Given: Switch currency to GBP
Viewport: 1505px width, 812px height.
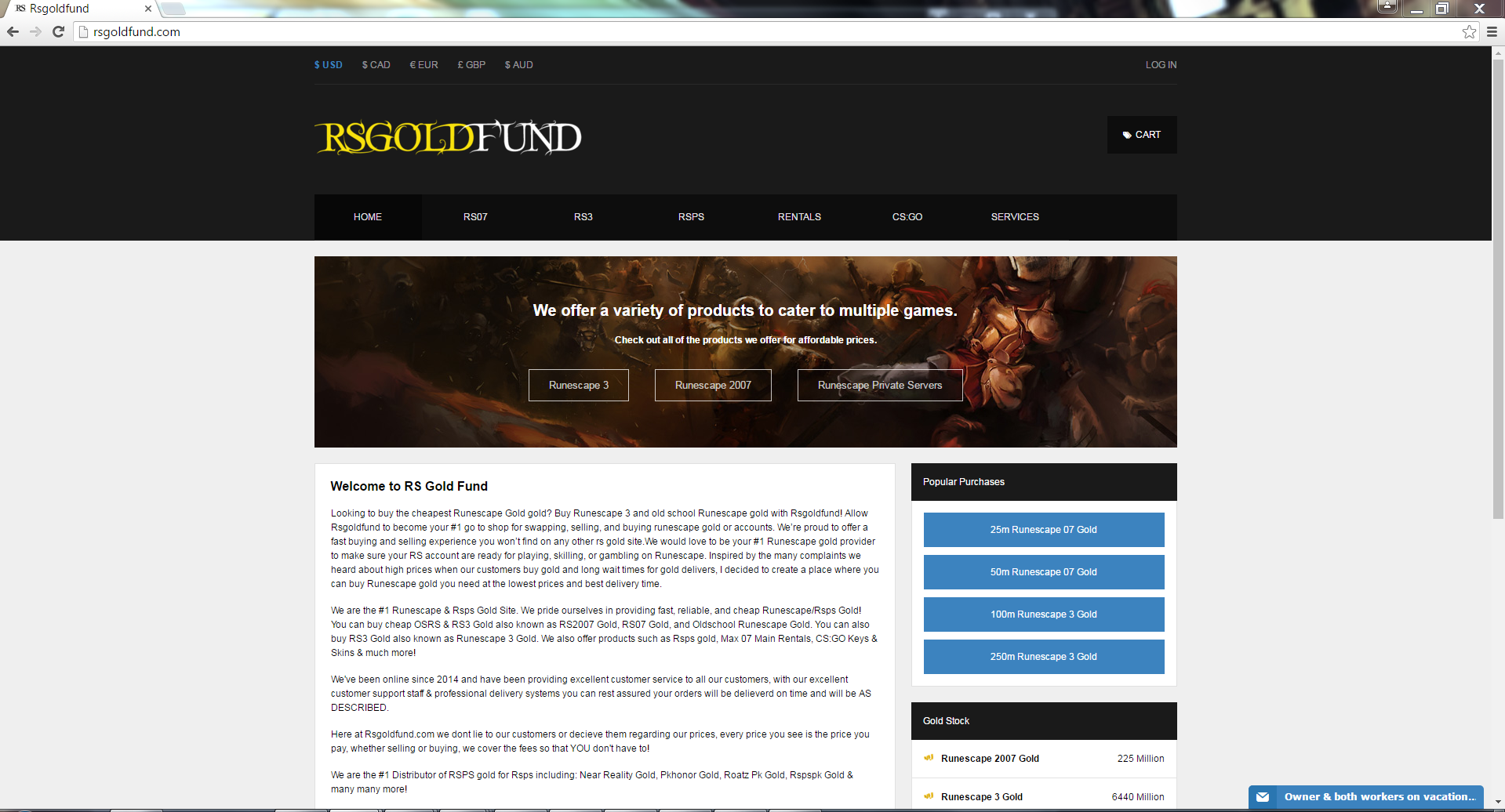Looking at the screenshot, I should pyautogui.click(x=472, y=65).
